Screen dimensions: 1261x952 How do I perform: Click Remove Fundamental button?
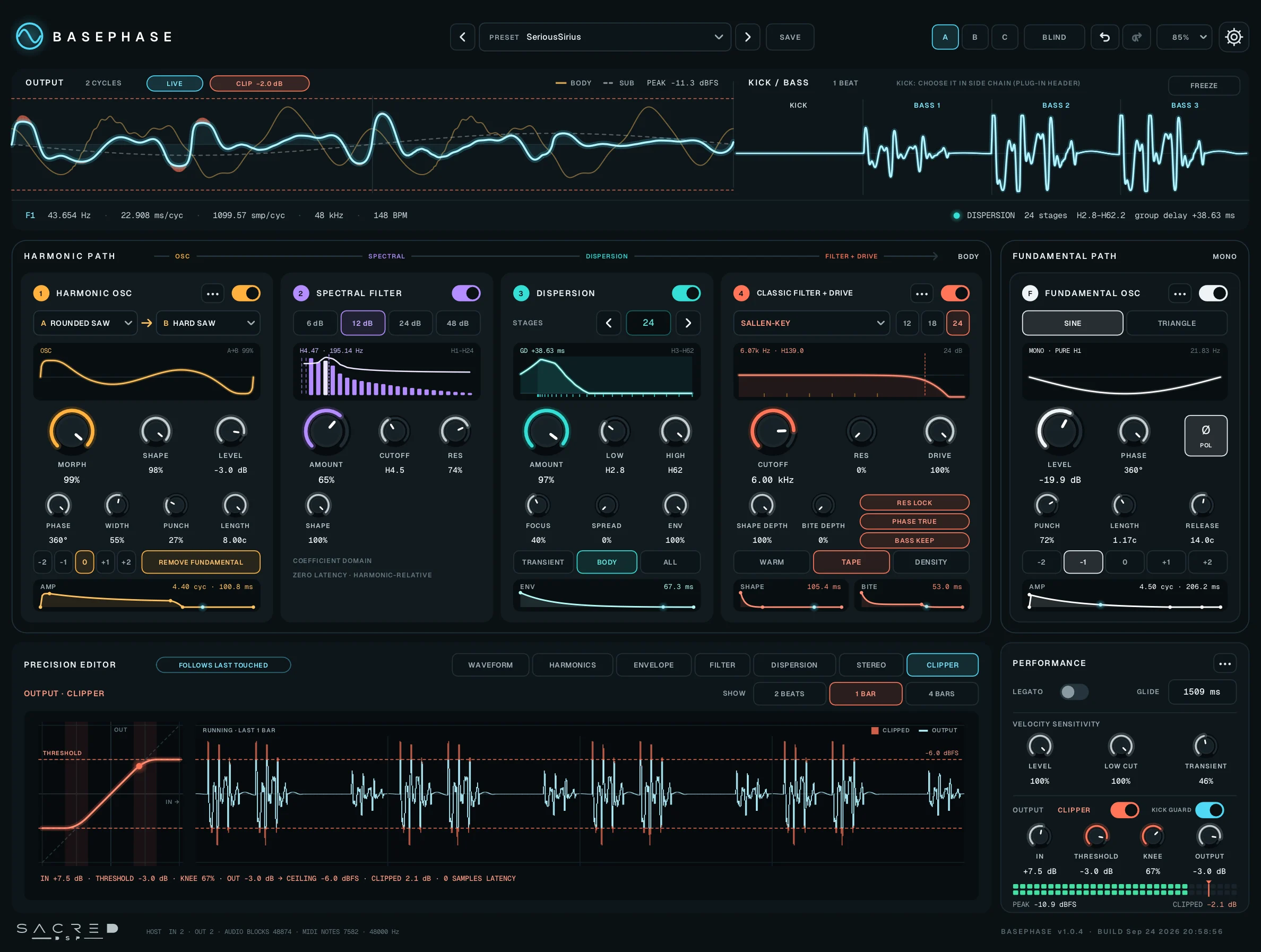click(201, 562)
